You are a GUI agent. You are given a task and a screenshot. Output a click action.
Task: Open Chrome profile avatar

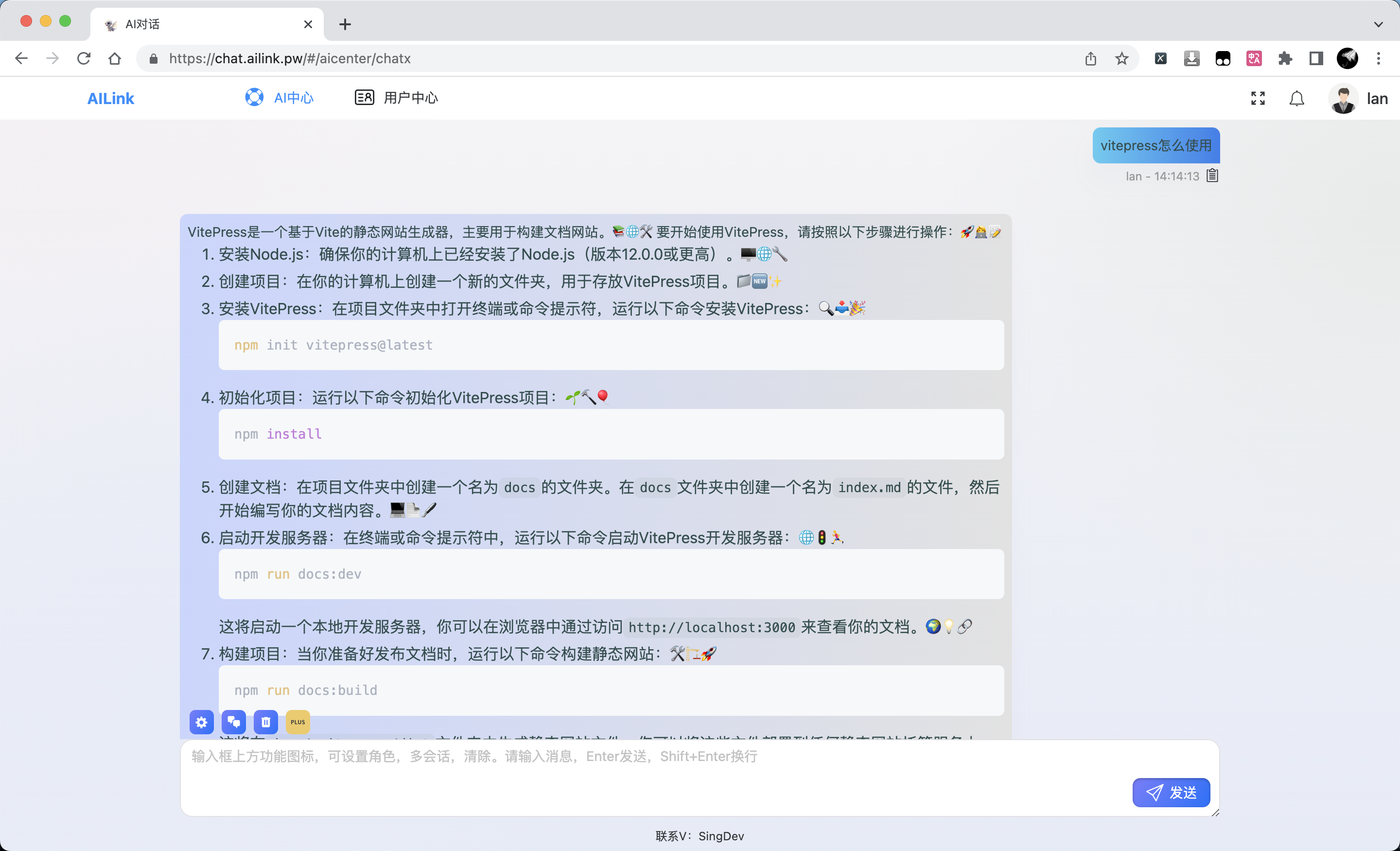tap(1347, 58)
